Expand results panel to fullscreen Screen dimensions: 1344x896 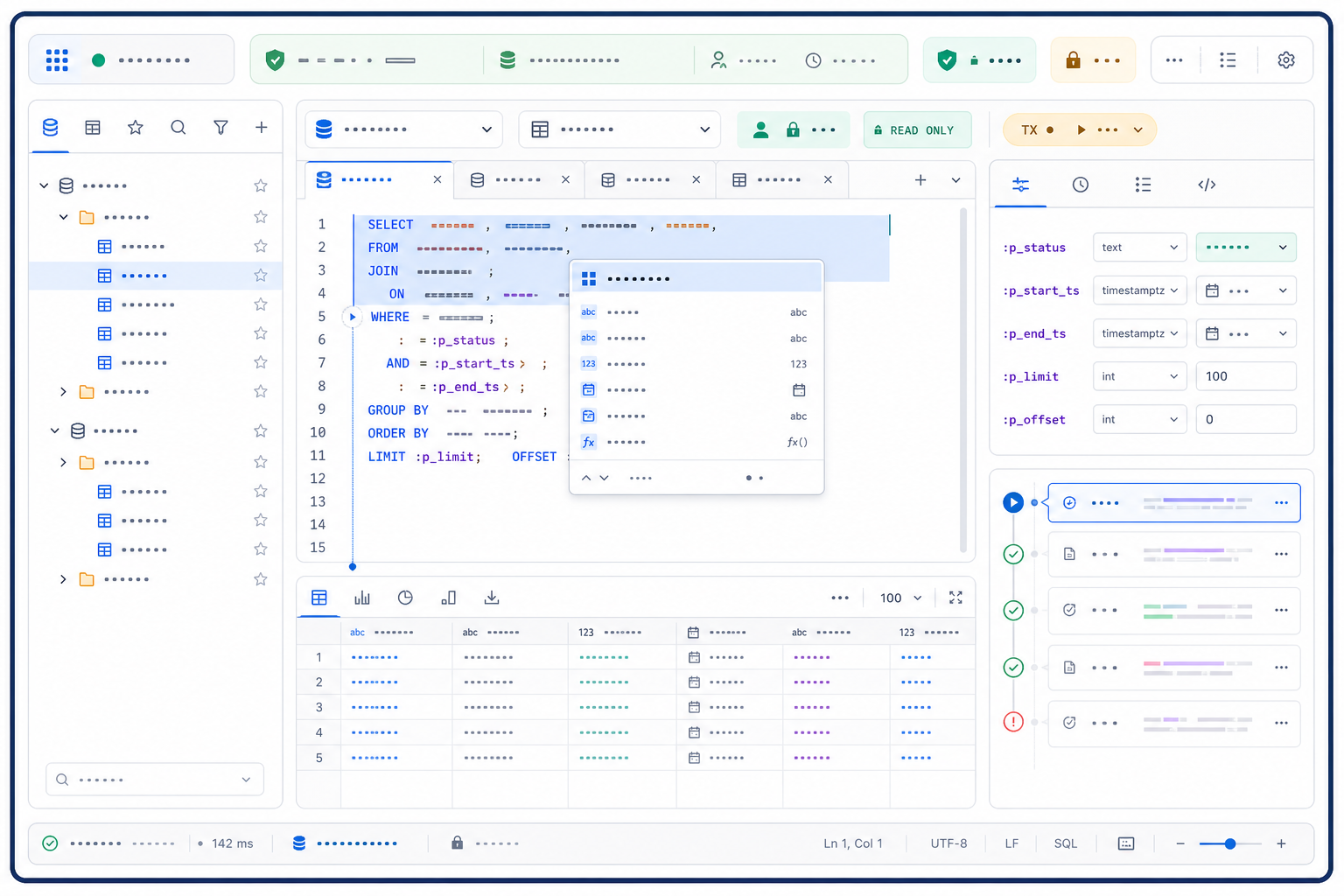[955, 598]
